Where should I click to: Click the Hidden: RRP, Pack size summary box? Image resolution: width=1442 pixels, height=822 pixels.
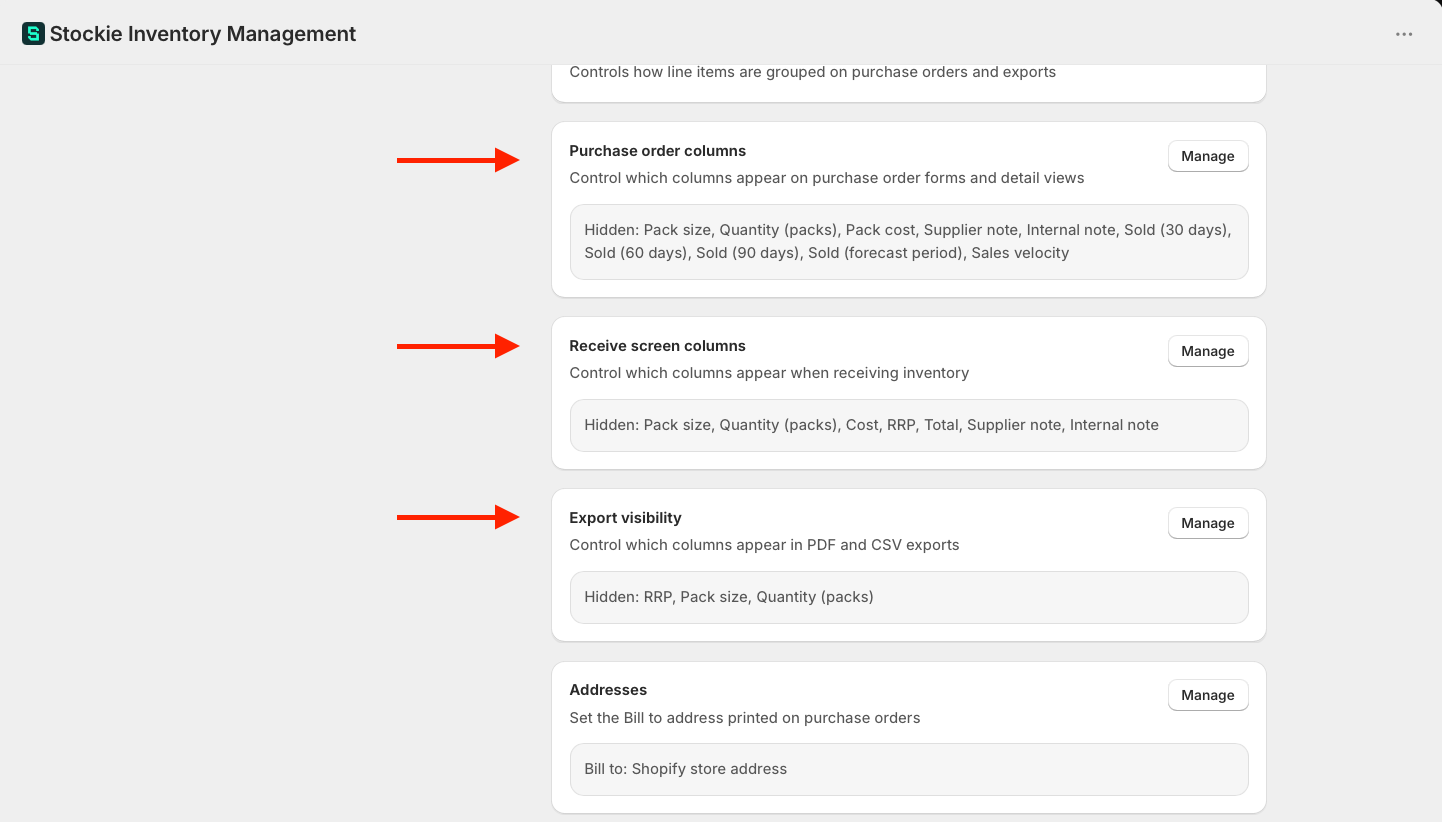(x=909, y=597)
